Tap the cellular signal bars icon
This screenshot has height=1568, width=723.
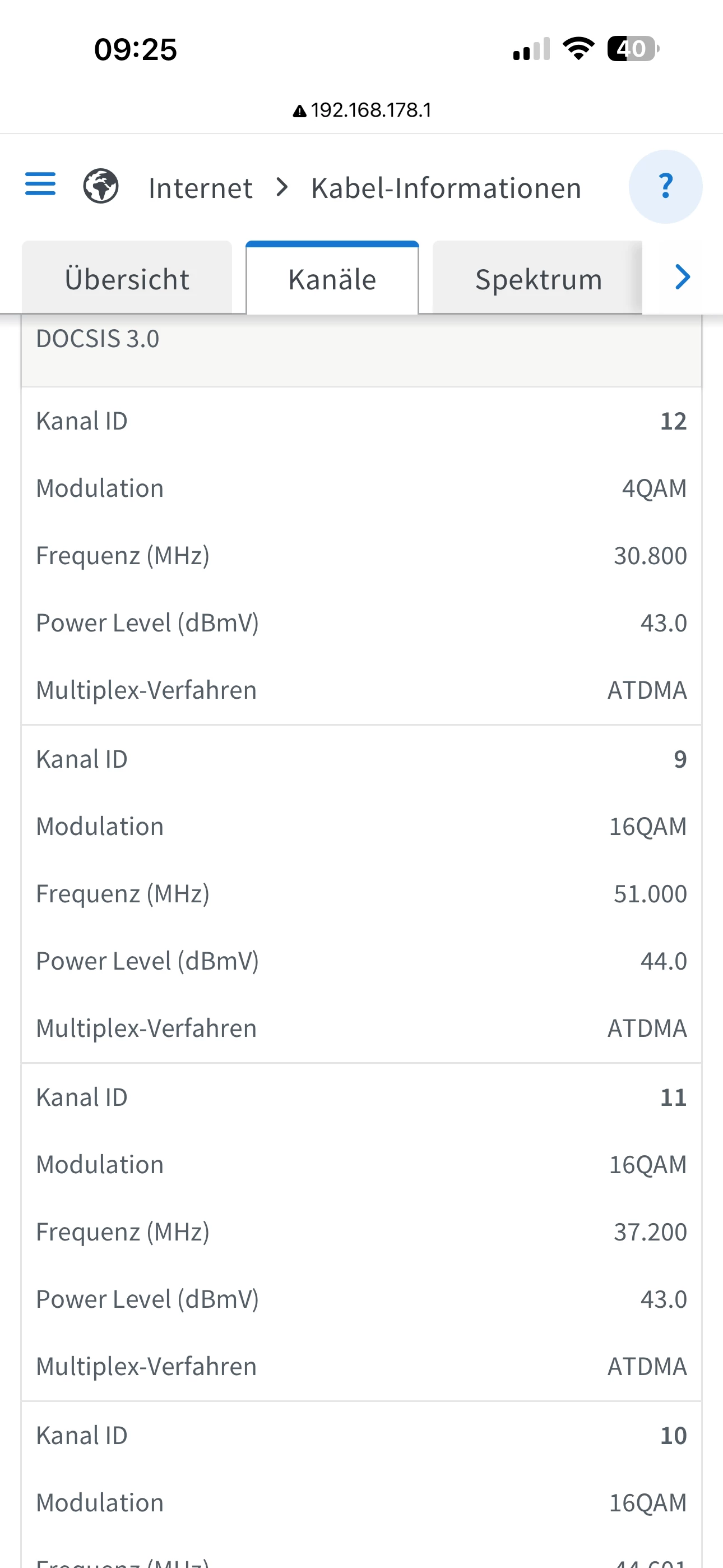(531, 49)
